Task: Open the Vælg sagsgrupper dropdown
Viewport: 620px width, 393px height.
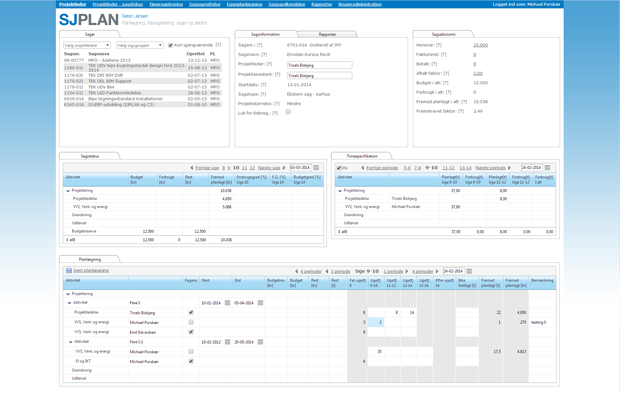Action: point(140,45)
